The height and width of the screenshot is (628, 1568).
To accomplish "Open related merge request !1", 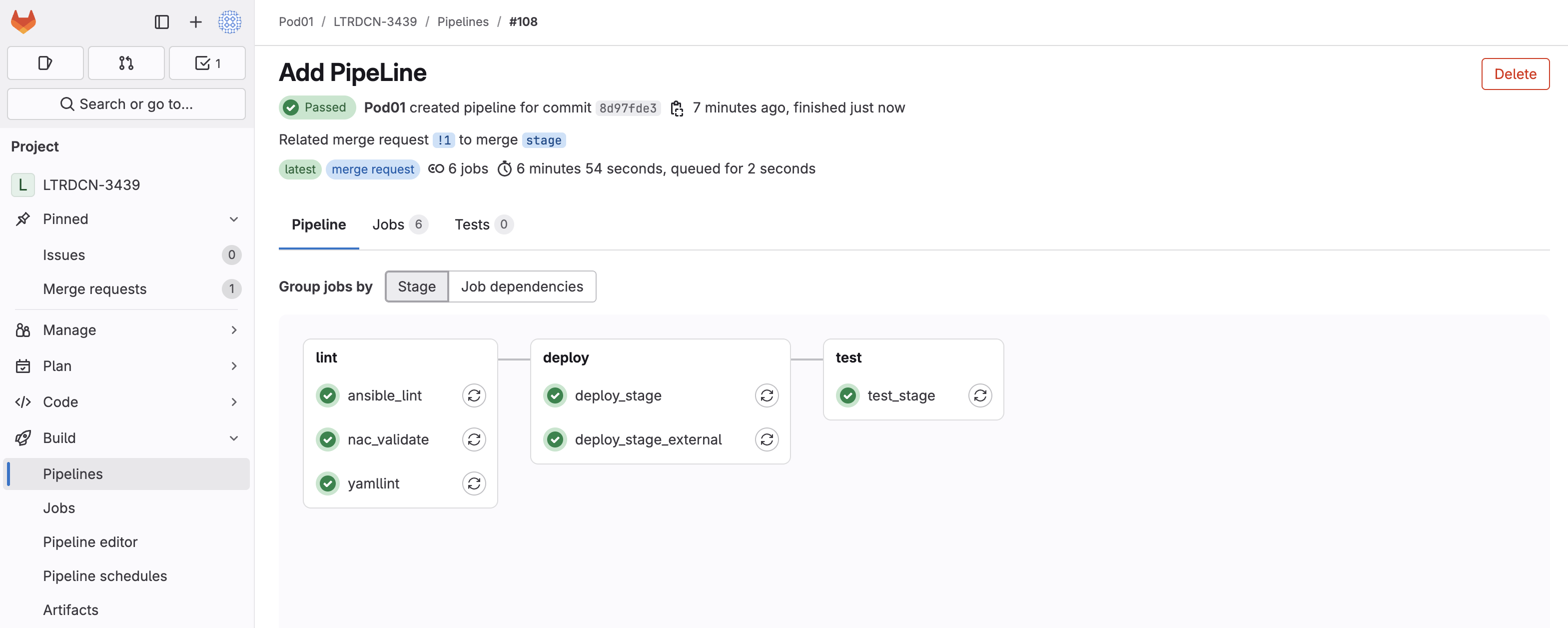I will tap(444, 140).
